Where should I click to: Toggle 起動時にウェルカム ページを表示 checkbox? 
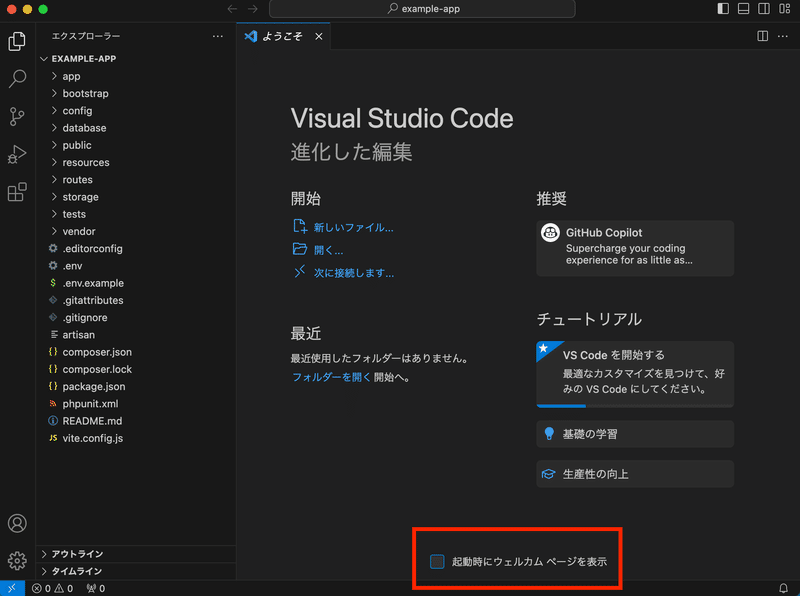[x=437, y=561]
